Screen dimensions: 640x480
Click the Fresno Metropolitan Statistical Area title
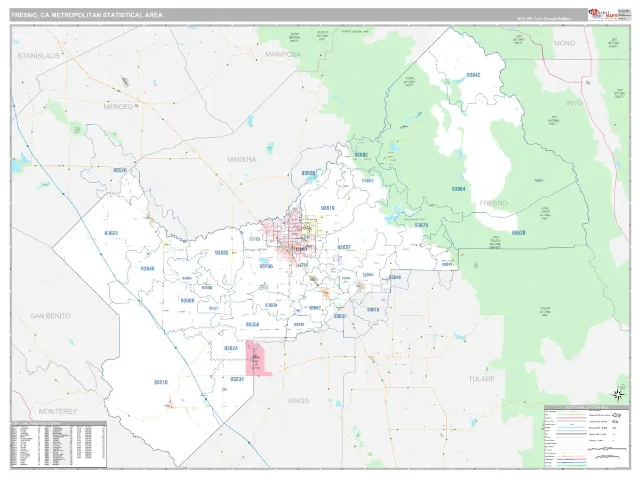click(87, 15)
